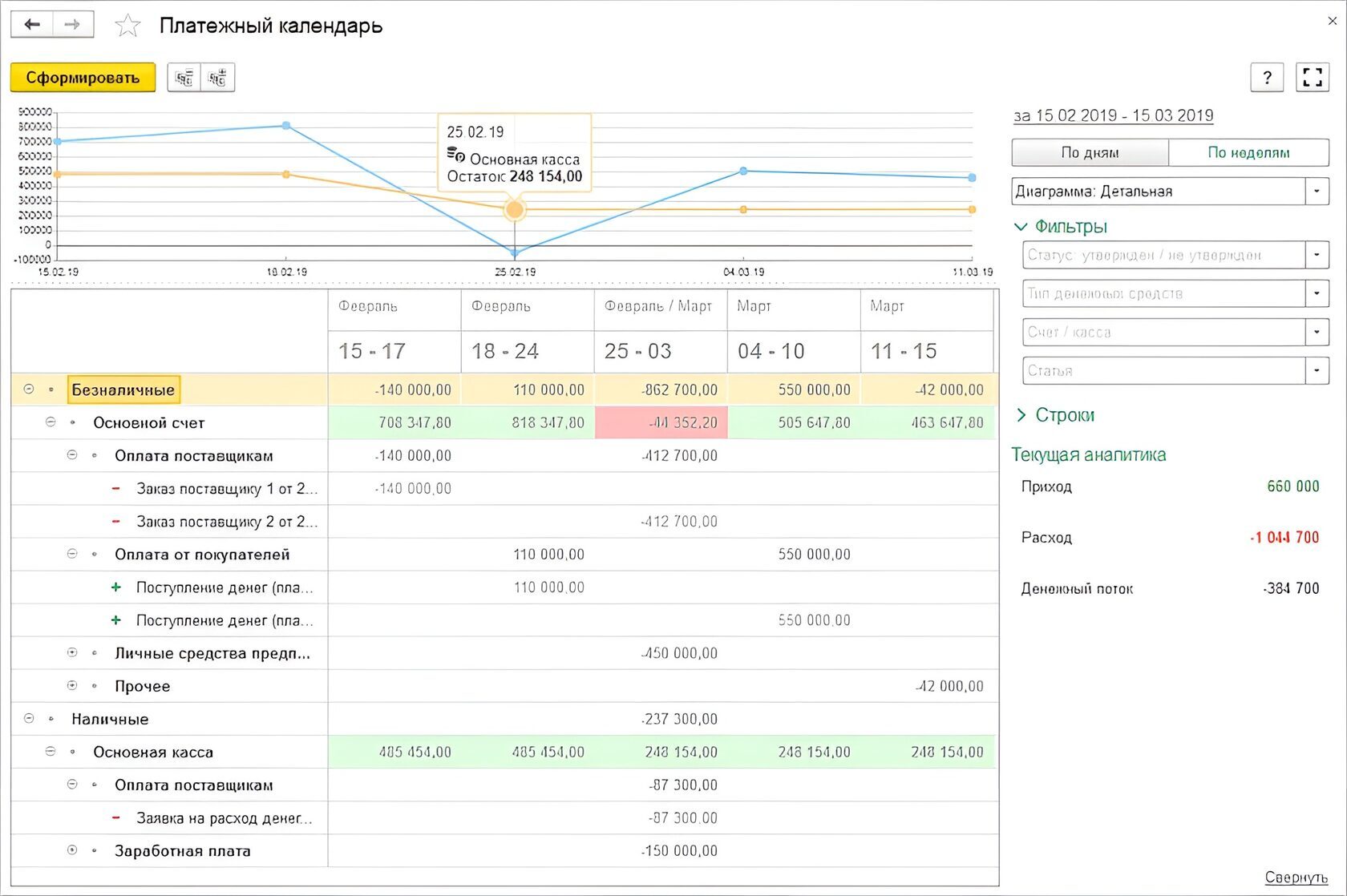Collapse the Безналичные group

tap(29, 389)
